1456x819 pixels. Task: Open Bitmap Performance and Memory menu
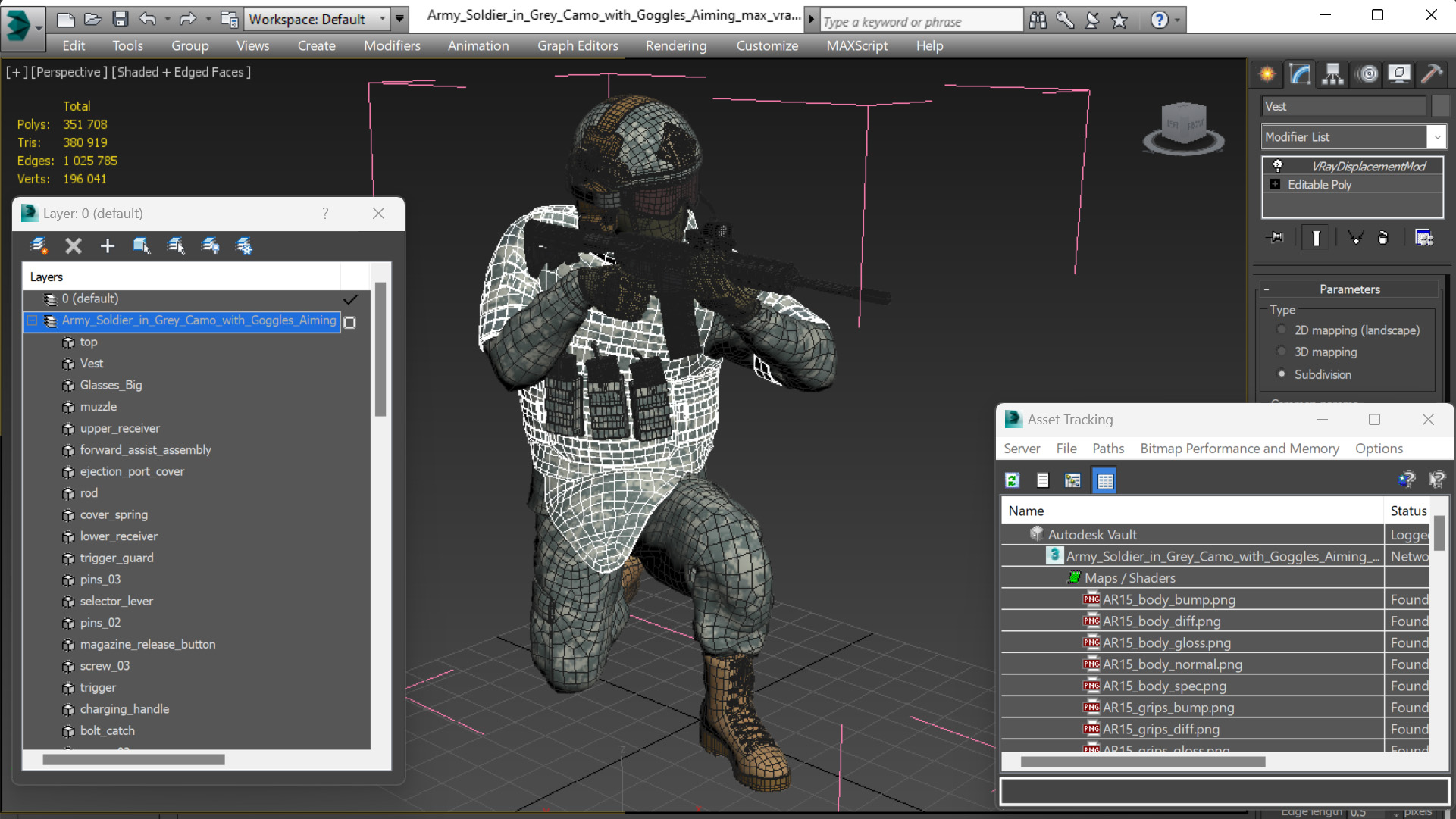pos(1239,449)
